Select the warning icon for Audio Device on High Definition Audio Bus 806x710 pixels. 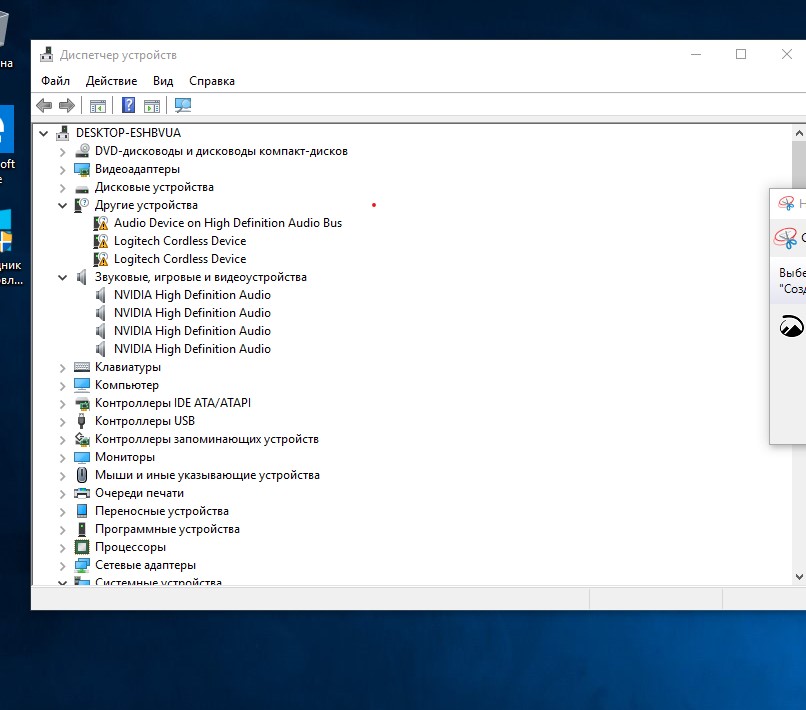coord(101,223)
